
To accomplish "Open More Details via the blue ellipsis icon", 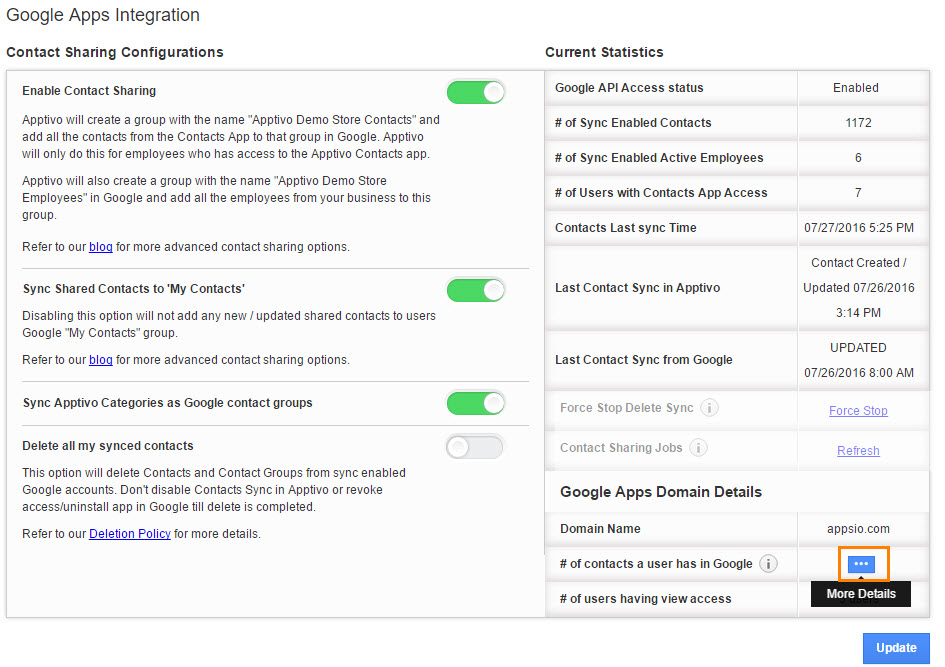I will pos(862,563).
